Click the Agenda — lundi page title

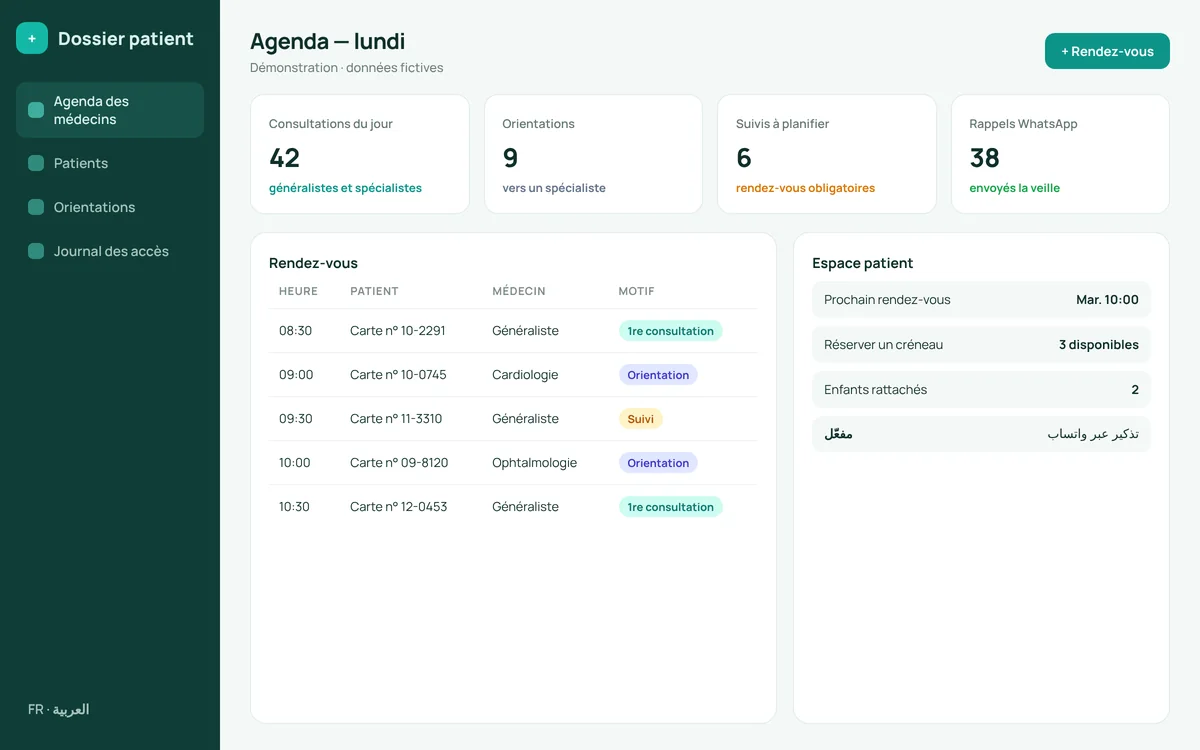pyautogui.click(x=328, y=41)
